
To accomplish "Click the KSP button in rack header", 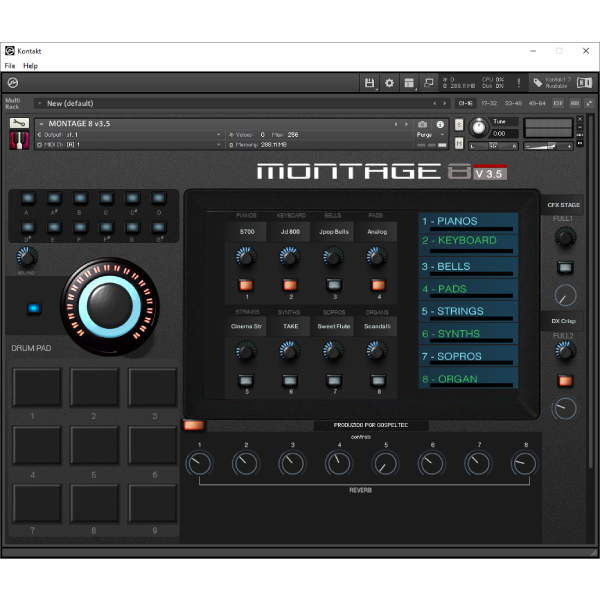I will coord(558,103).
